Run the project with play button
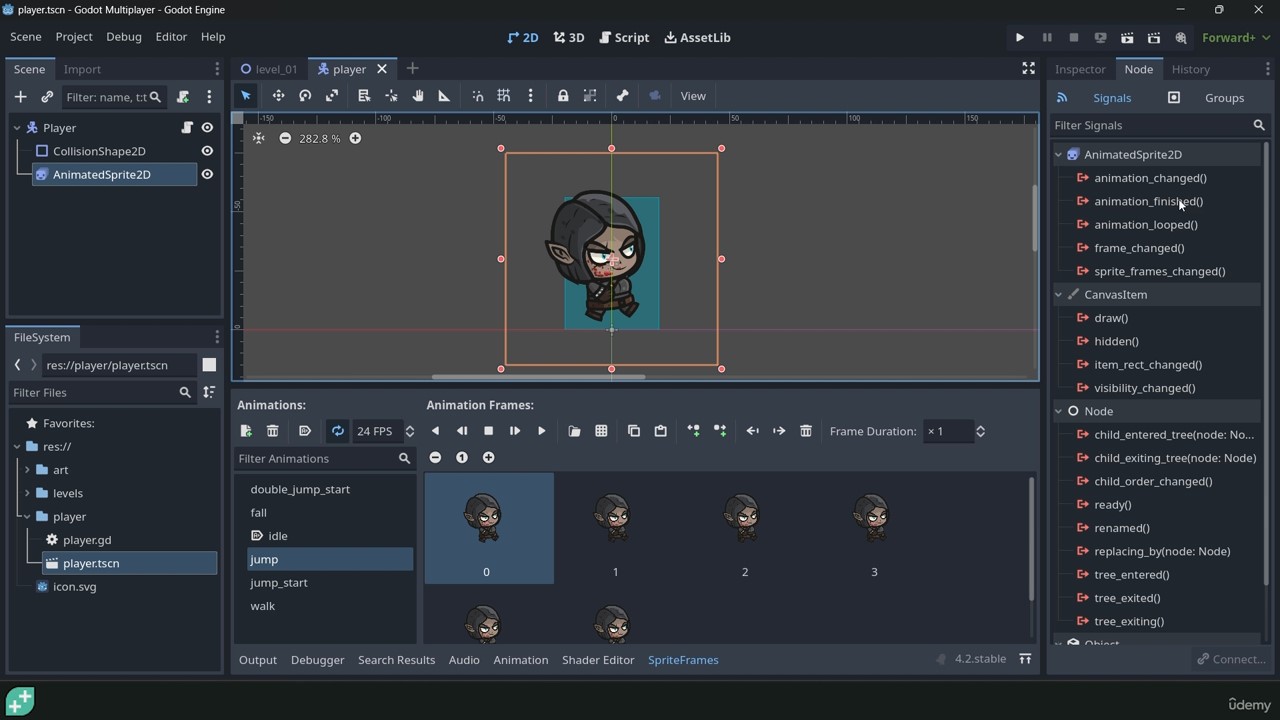This screenshot has width=1280, height=720. tap(1020, 37)
